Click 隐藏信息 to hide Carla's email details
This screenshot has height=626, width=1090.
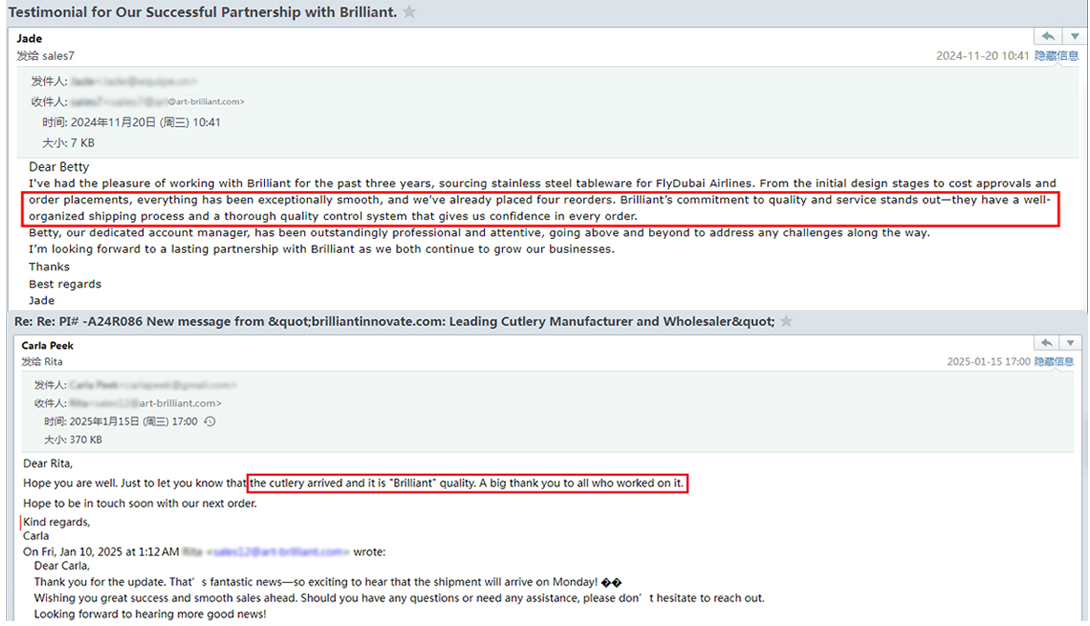1056,362
